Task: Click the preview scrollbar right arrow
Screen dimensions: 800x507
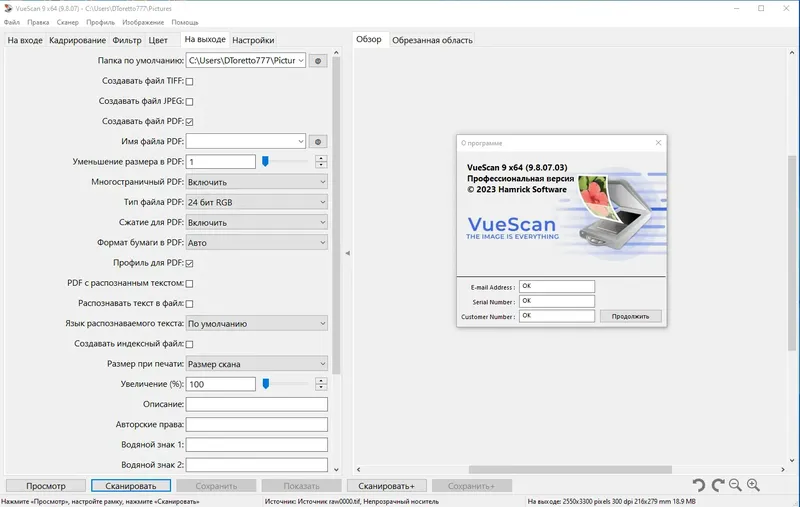Action: 783,469
